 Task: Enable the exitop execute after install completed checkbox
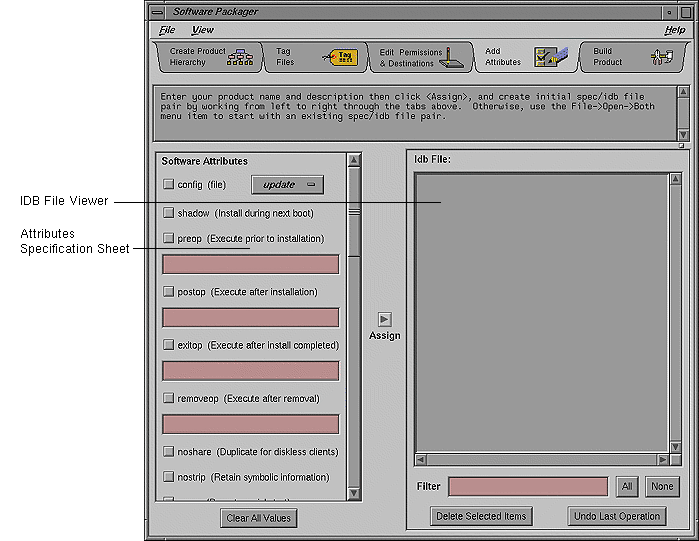pyautogui.click(x=168, y=344)
